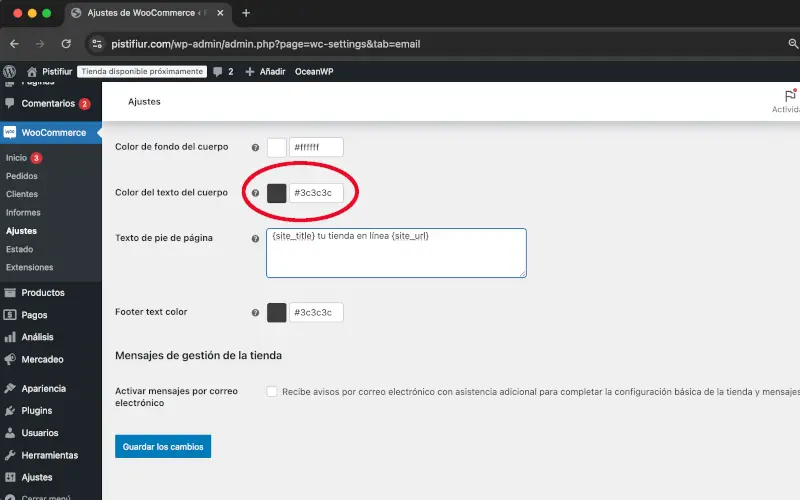800x500 pixels.
Task: Open a new browser tab with plus icon
Action: coord(246,13)
